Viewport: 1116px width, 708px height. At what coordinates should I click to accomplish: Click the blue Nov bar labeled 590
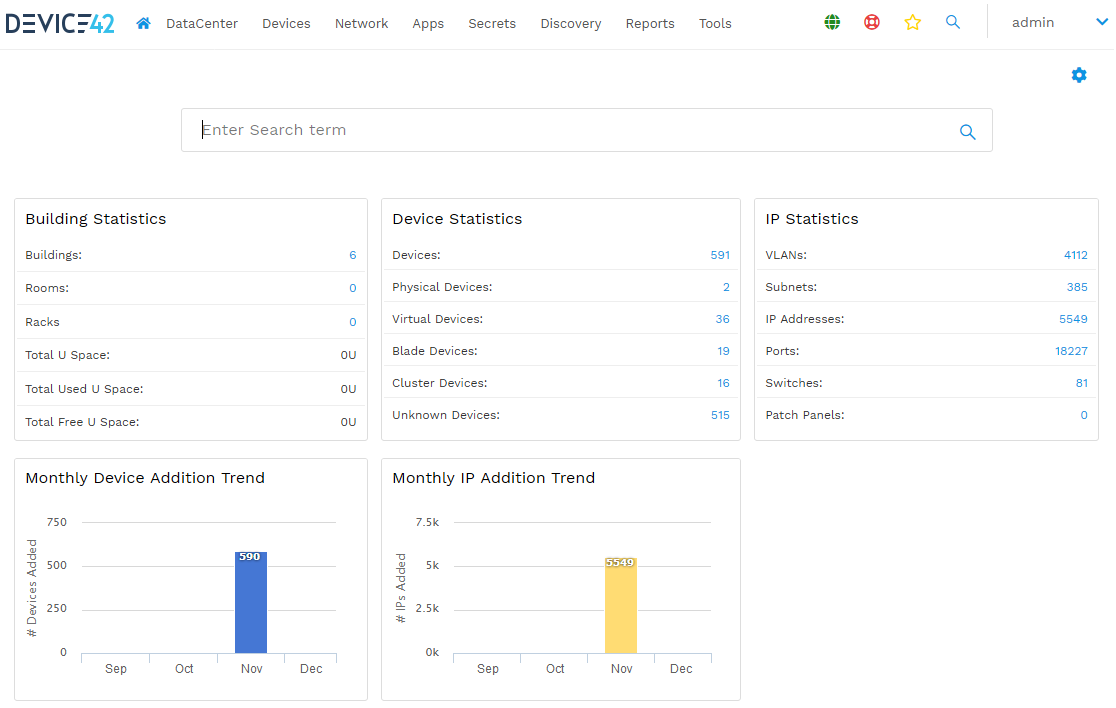click(x=251, y=605)
